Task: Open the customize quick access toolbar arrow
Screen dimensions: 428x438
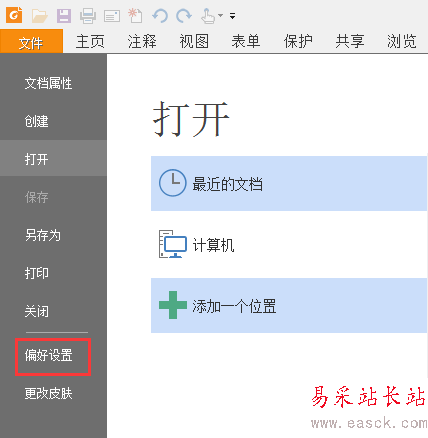Action: [x=233, y=16]
